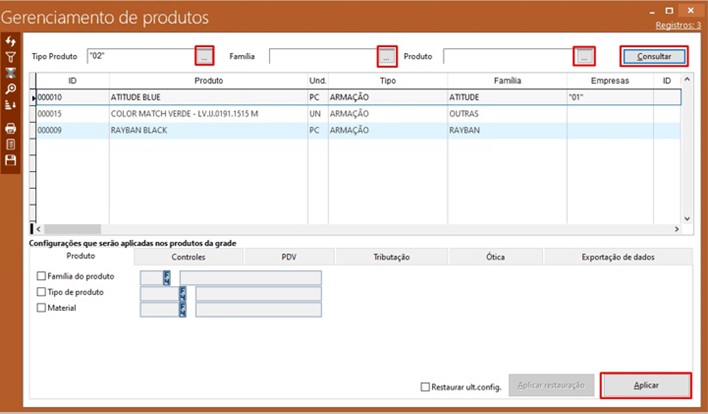The height and width of the screenshot is (414, 708).
Task: Click the clear filter icon in sidebar
Action: [11, 72]
